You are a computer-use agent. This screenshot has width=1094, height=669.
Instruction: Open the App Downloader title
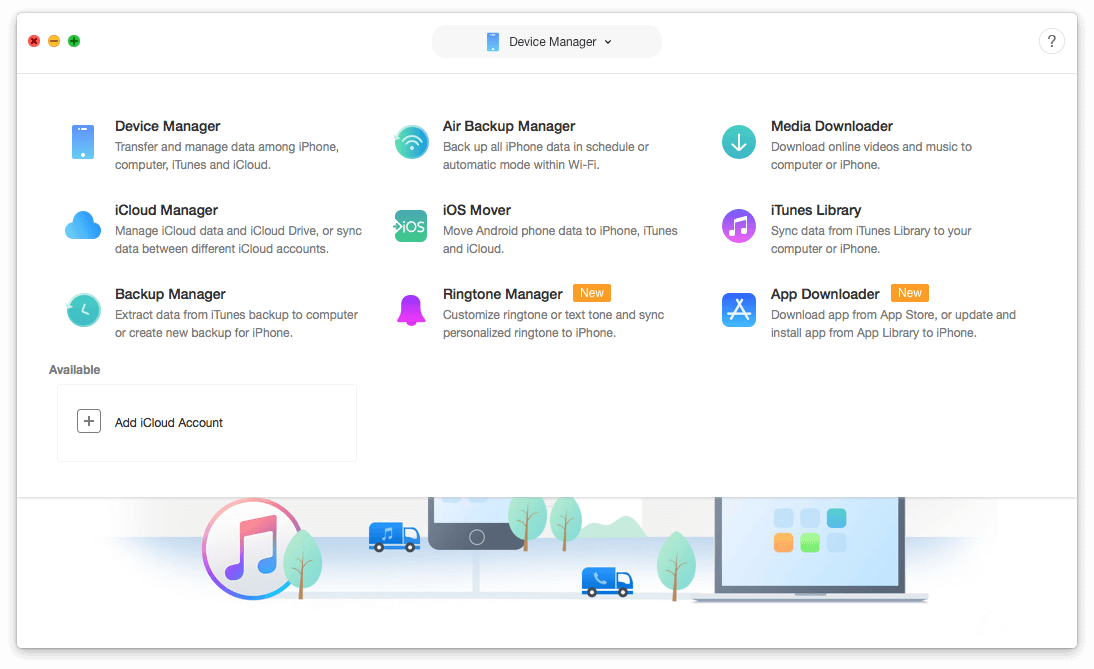(825, 294)
